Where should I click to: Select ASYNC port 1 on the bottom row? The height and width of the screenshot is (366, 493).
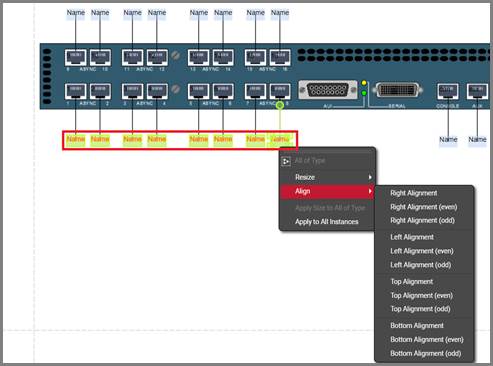pos(76,92)
